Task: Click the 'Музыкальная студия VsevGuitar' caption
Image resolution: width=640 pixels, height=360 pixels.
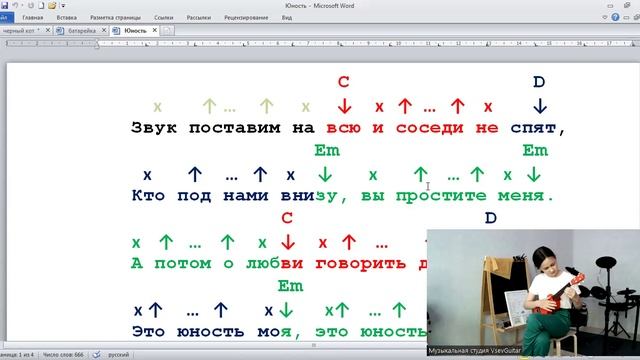Action: 475,351
